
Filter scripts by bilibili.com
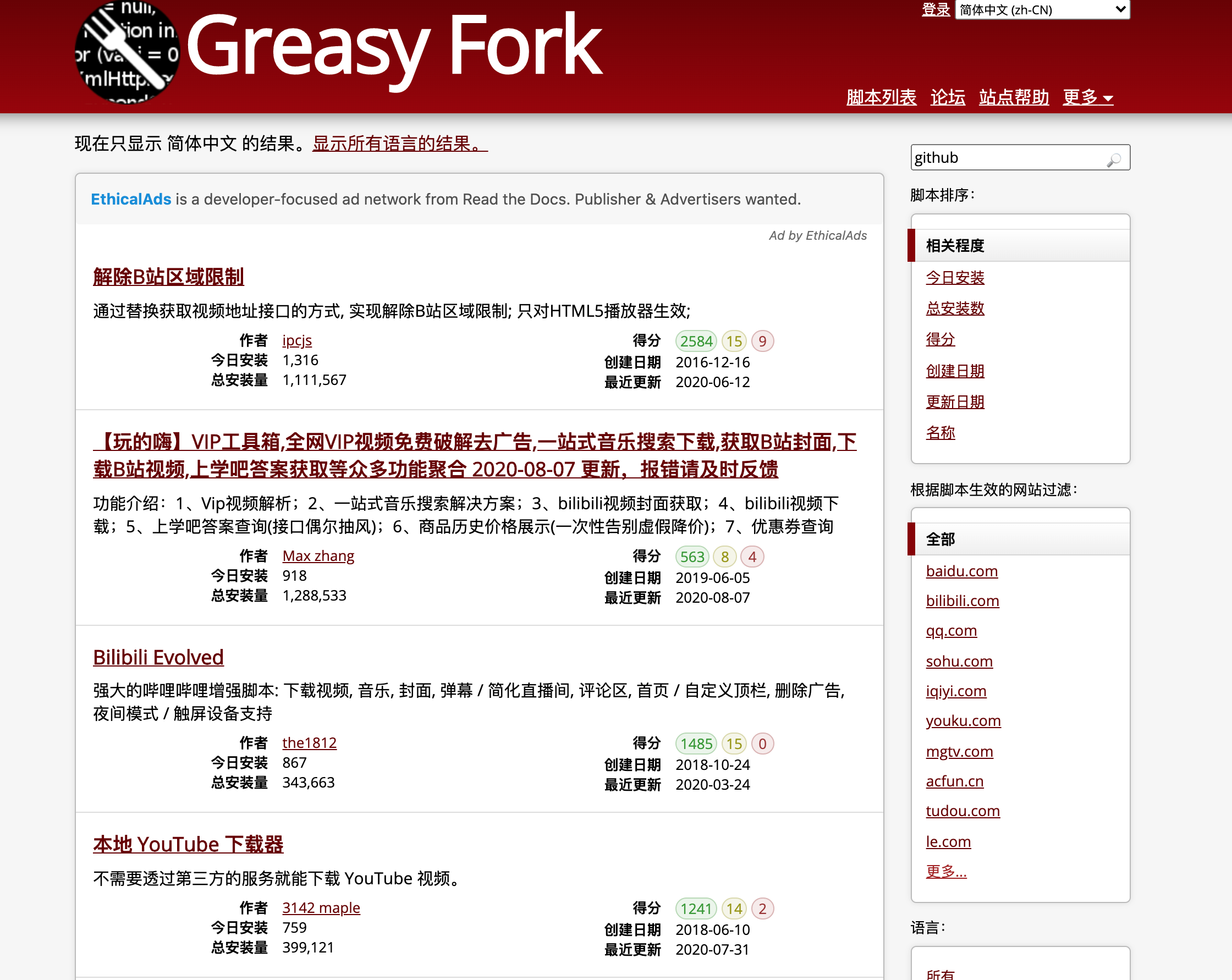(963, 601)
